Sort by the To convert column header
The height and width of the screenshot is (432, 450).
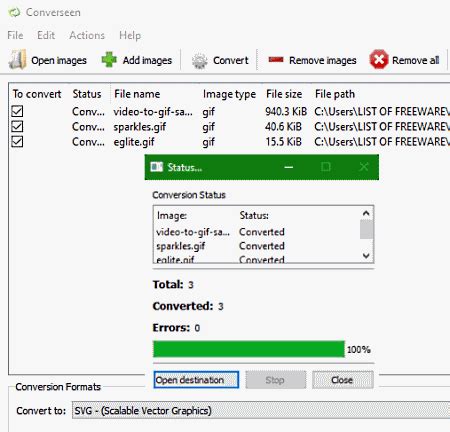click(37, 94)
